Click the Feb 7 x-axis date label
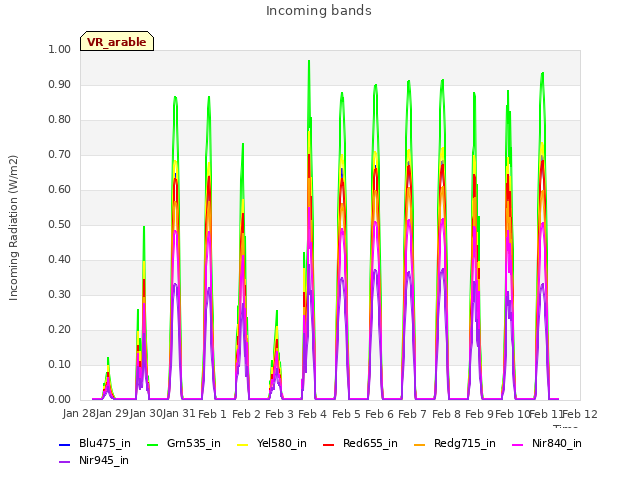Screen dimensions: 640x480 [413, 414]
